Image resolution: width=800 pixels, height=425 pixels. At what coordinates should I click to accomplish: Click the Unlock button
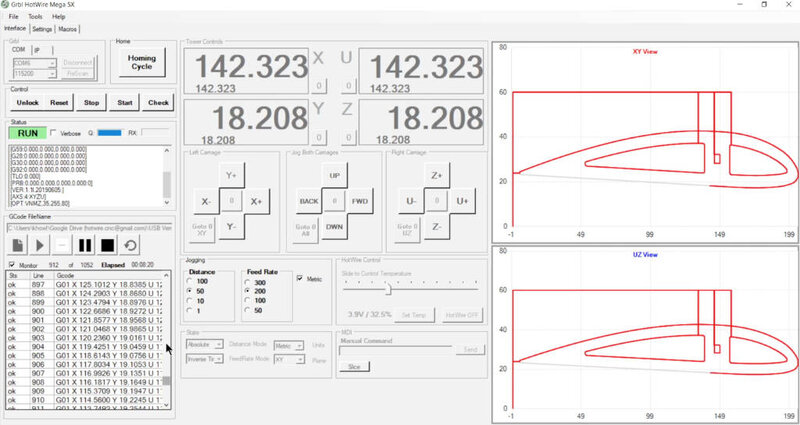point(28,103)
